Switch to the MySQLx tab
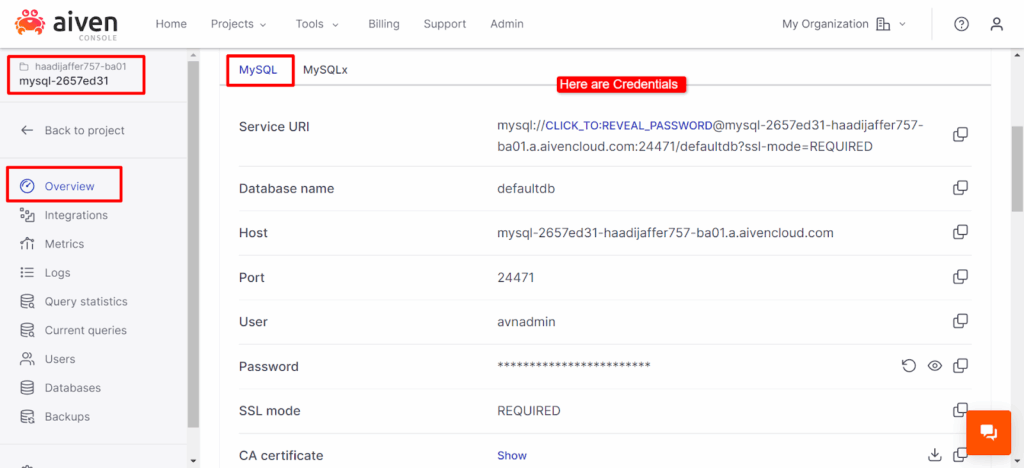This screenshot has height=468, width=1024. (325, 70)
